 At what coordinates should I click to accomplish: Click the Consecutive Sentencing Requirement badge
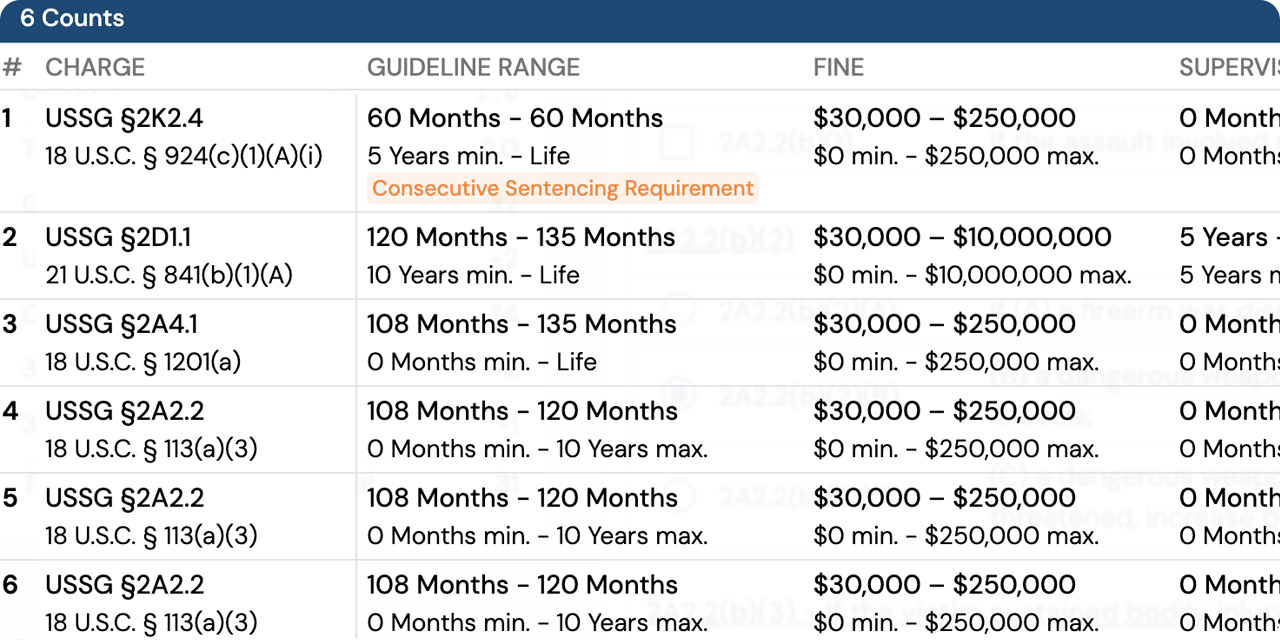pyautogui.click(x=562, y=188)
